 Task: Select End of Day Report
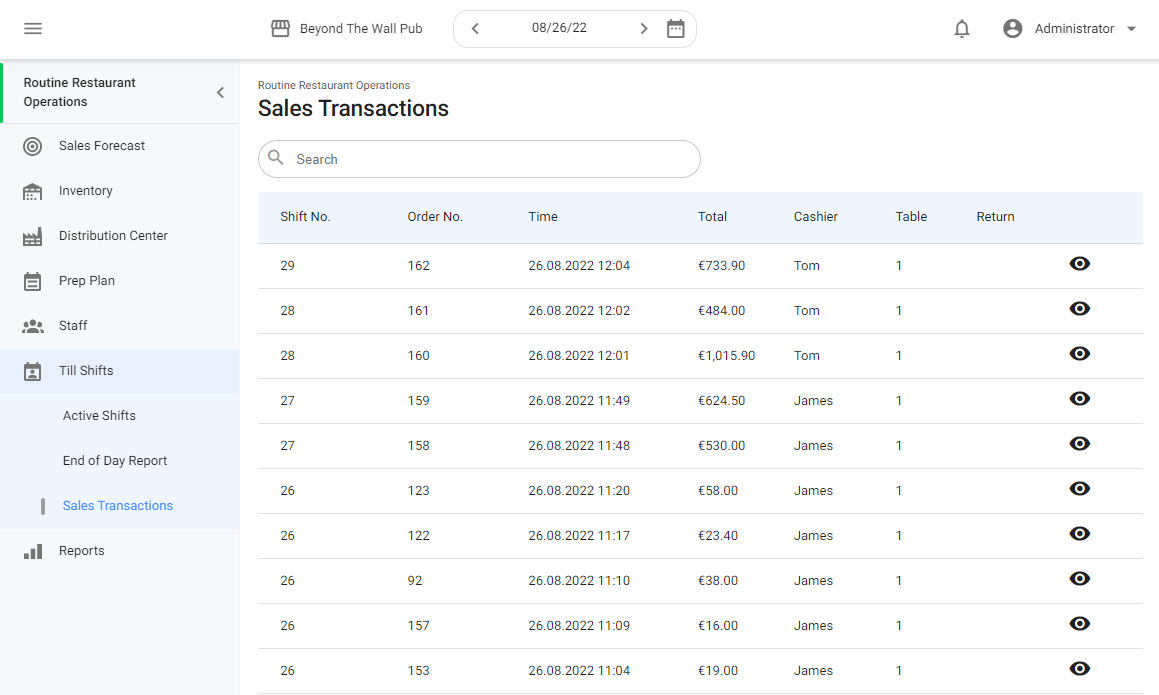click(x=115, y=461)
